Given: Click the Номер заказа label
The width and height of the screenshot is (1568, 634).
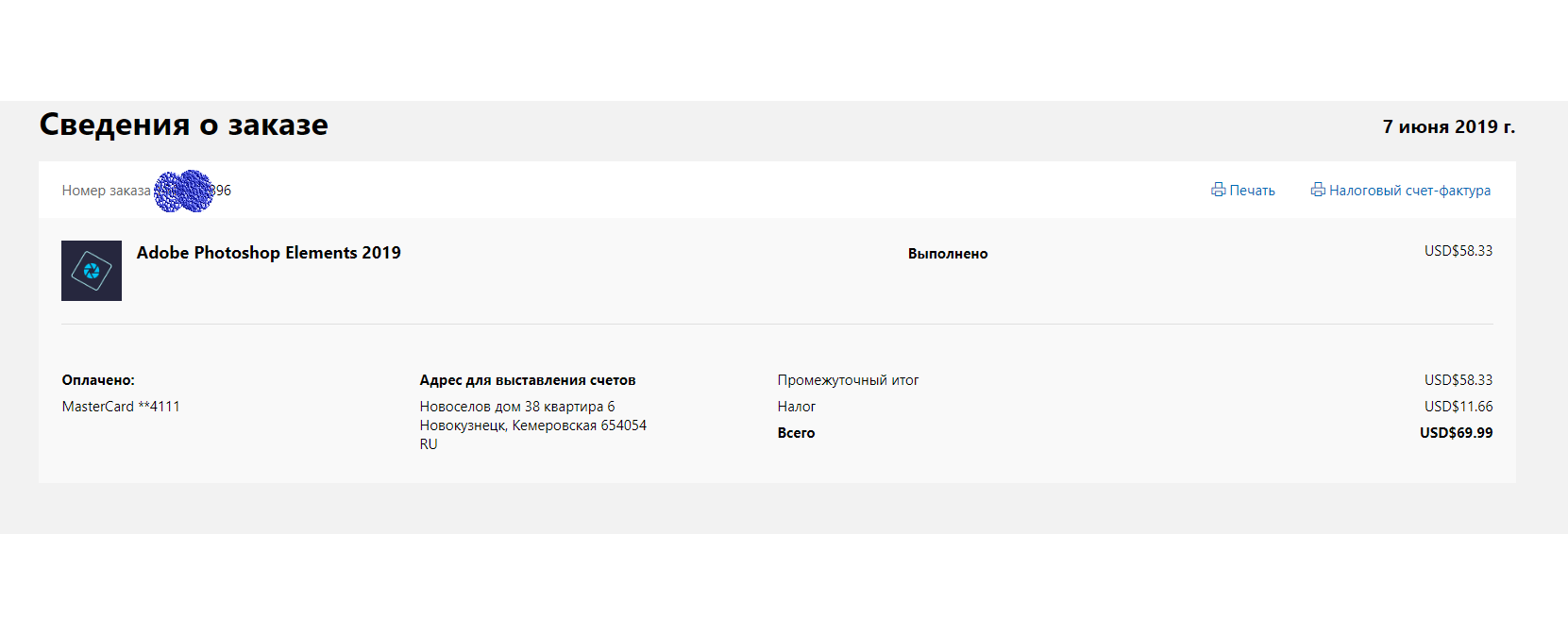Looking at the screenshot, I should point(106,191).
